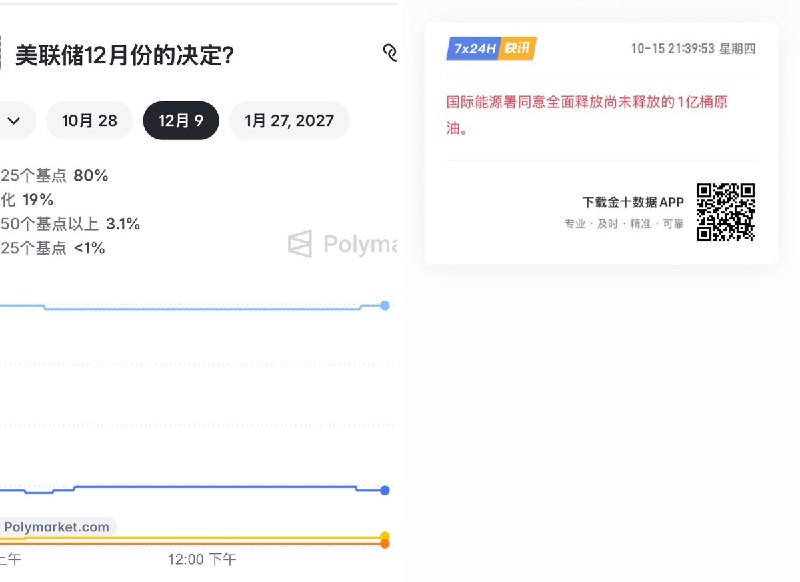This screenshot has height=582, width=800.
Task: Switch to the 1月 27, 2027 tab
Action: 289,121
